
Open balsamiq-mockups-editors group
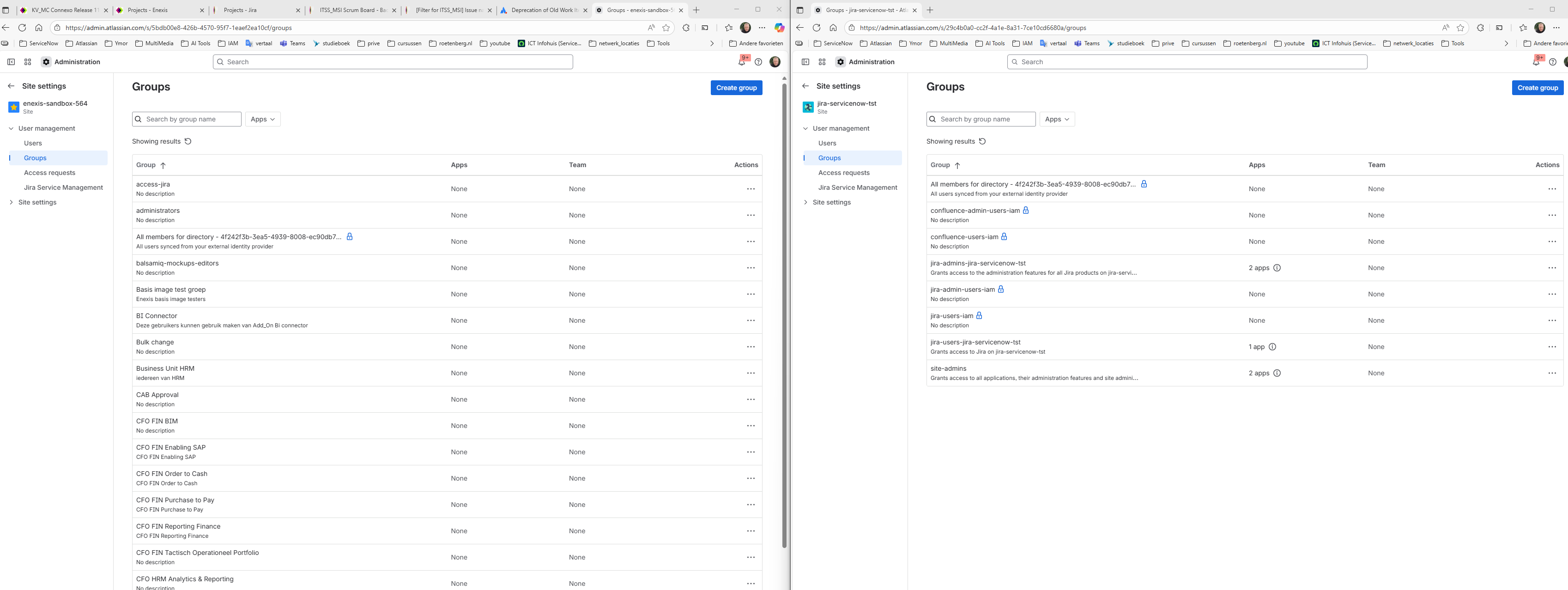pos(177,263)
